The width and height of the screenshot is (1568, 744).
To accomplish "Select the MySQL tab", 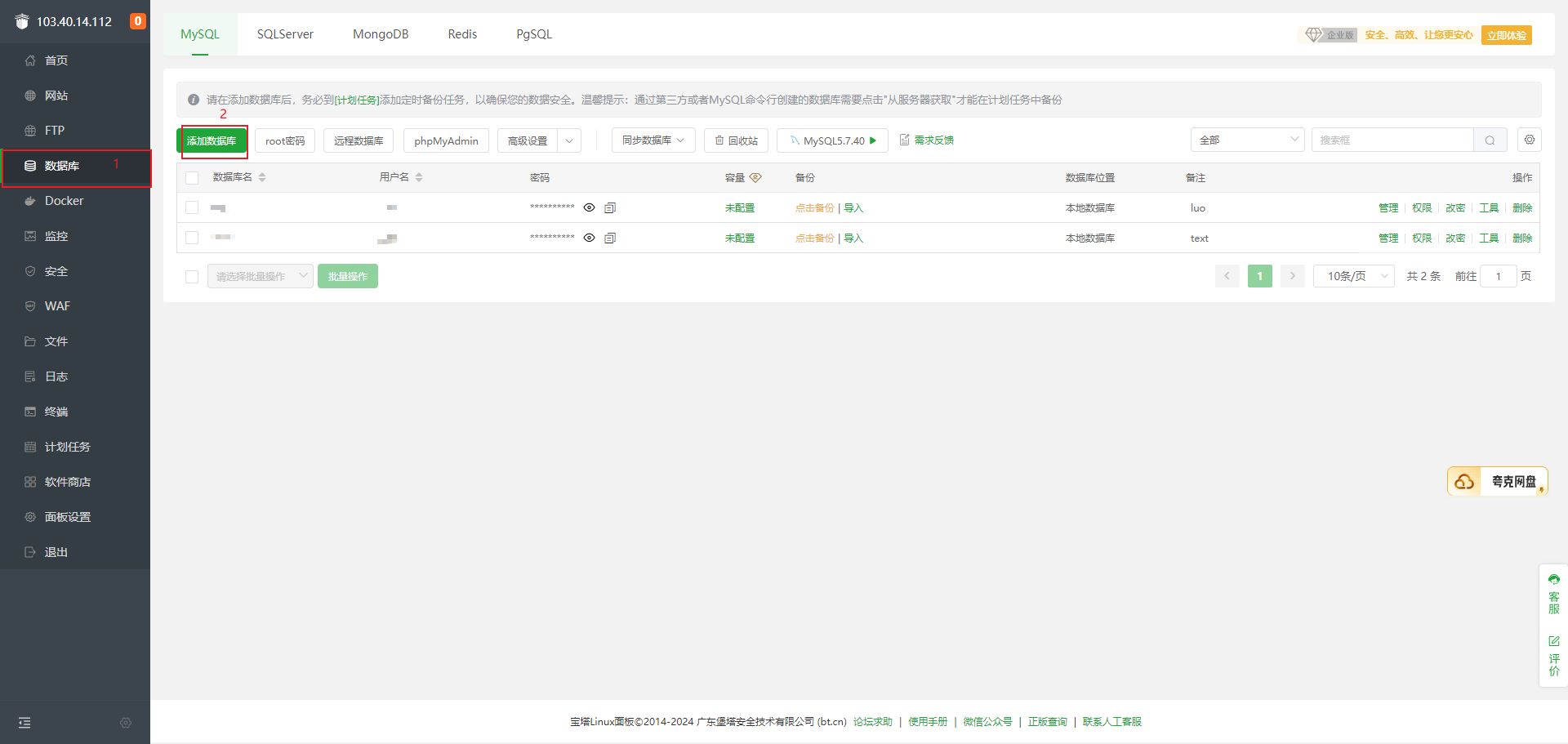I will tap(200, 34).
